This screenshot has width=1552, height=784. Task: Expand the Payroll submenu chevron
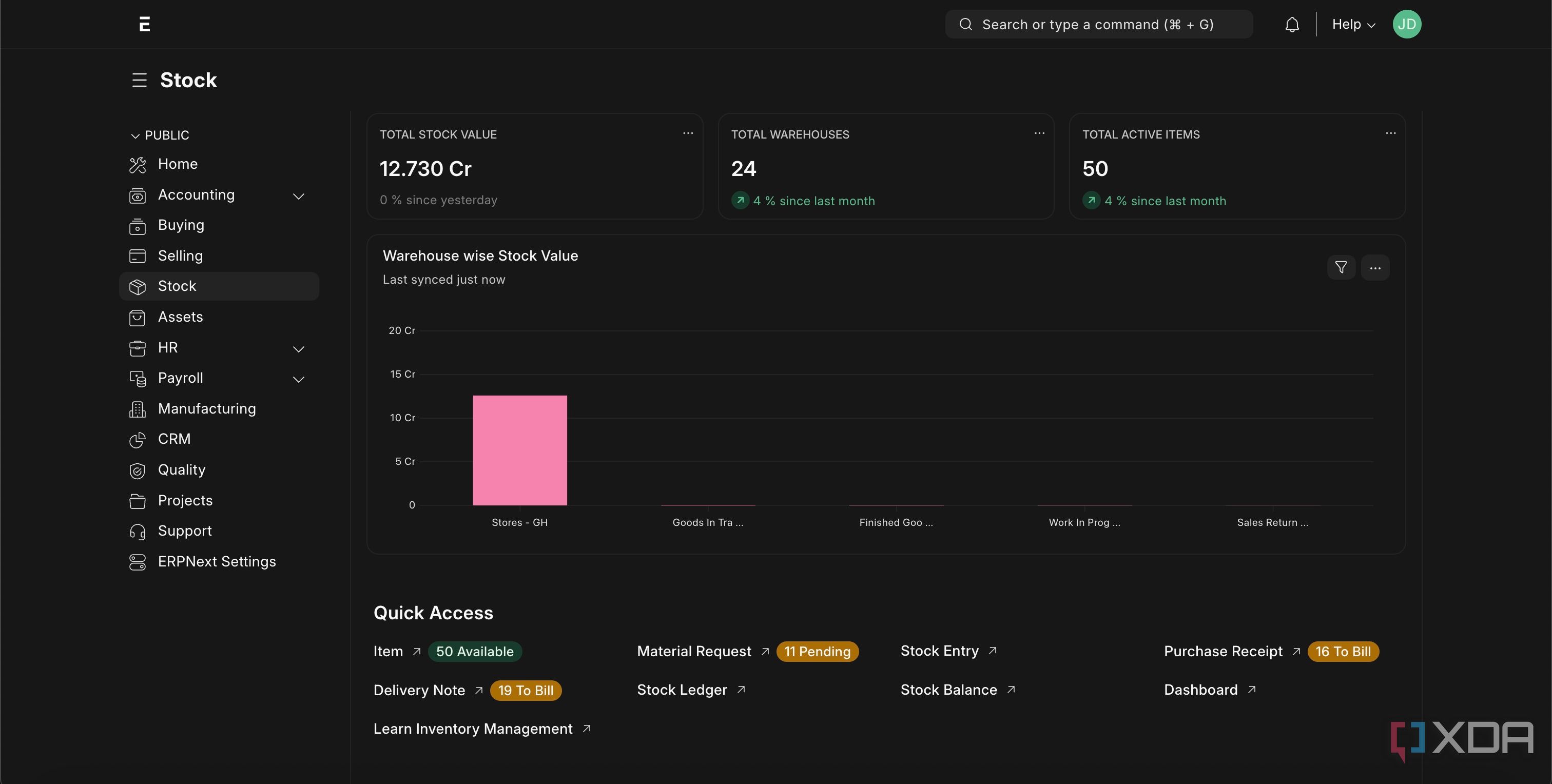tap(298, 379)
